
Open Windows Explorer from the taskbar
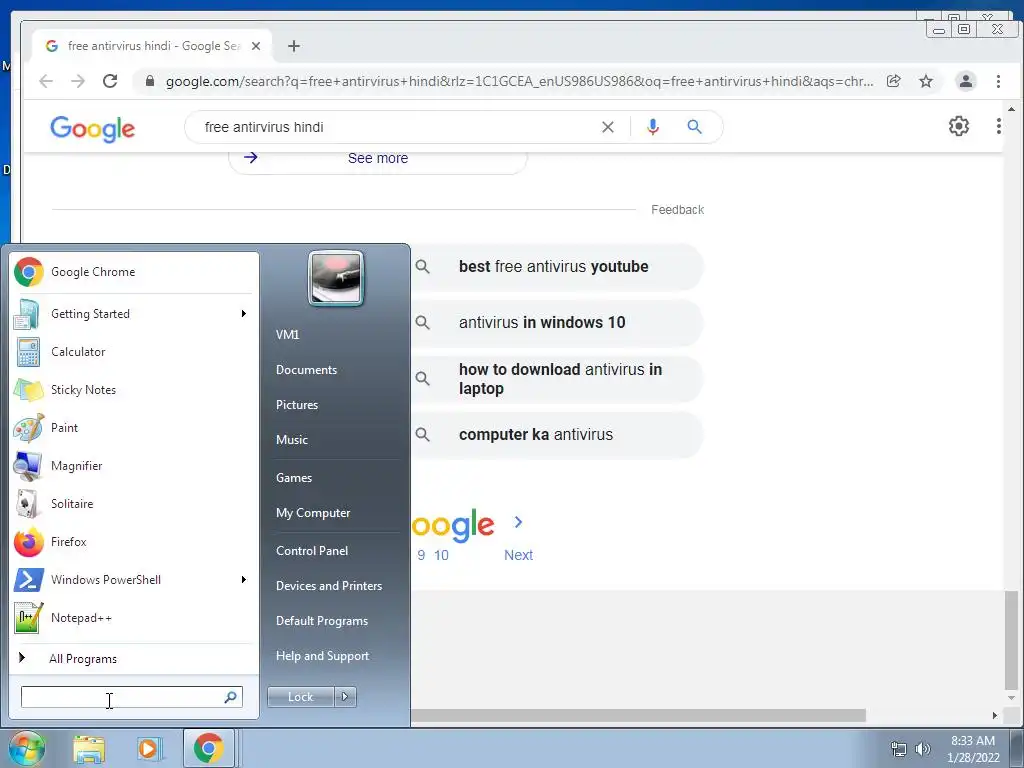coord(89,749)
